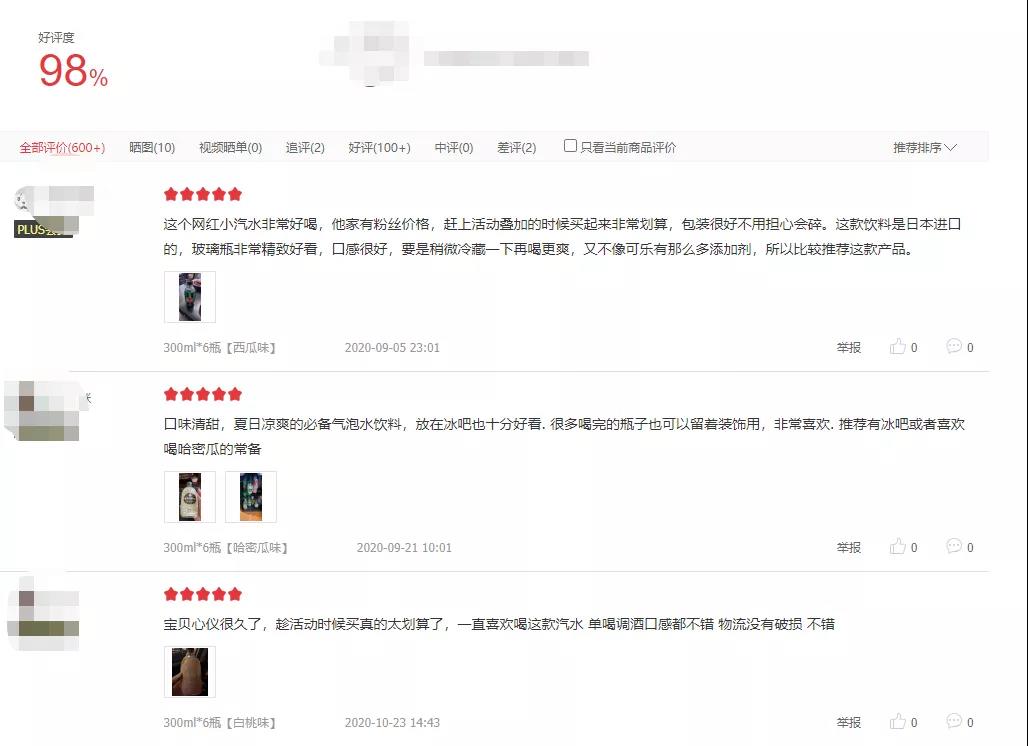Expand the 推荐排序 sort dropdown
This screenshot has height=746, width=1028.
coord(924,147)
